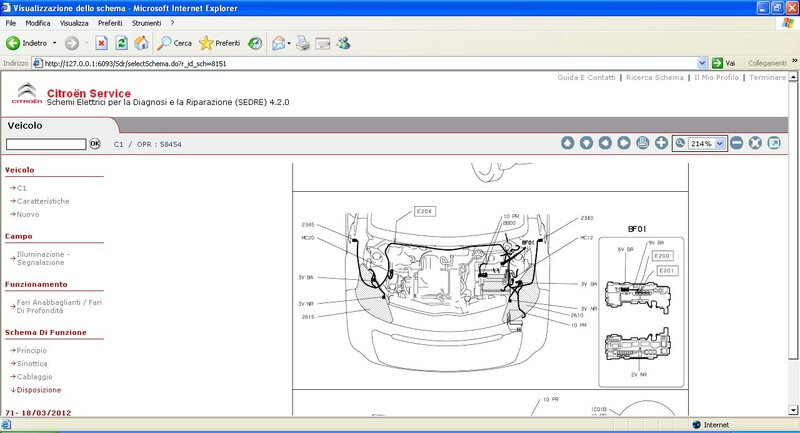Click the print icon in the schema toolbar
The height and width of the screenshot is (433, 800).
[643, 144]
